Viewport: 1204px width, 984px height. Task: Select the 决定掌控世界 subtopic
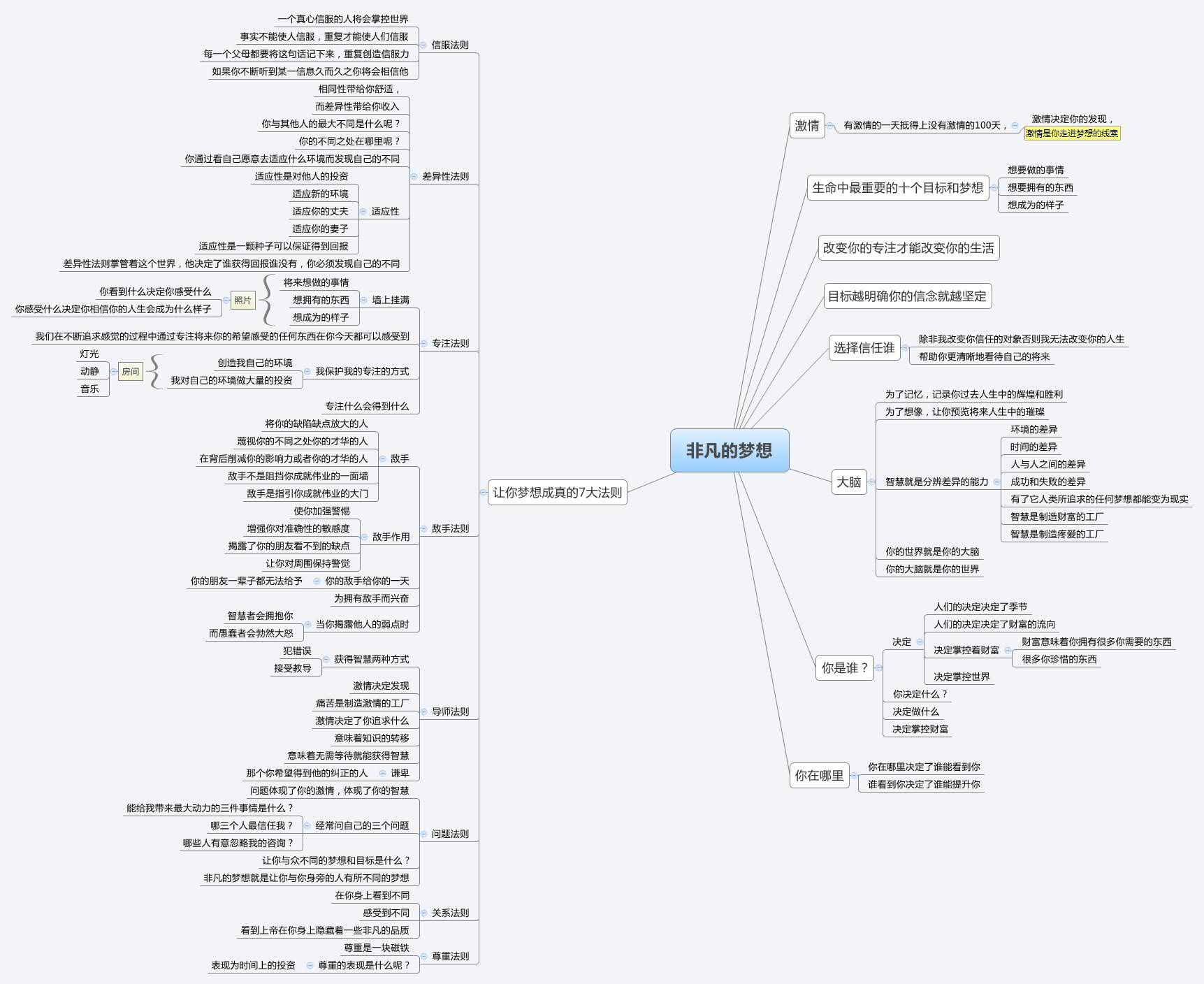(962, 677)
